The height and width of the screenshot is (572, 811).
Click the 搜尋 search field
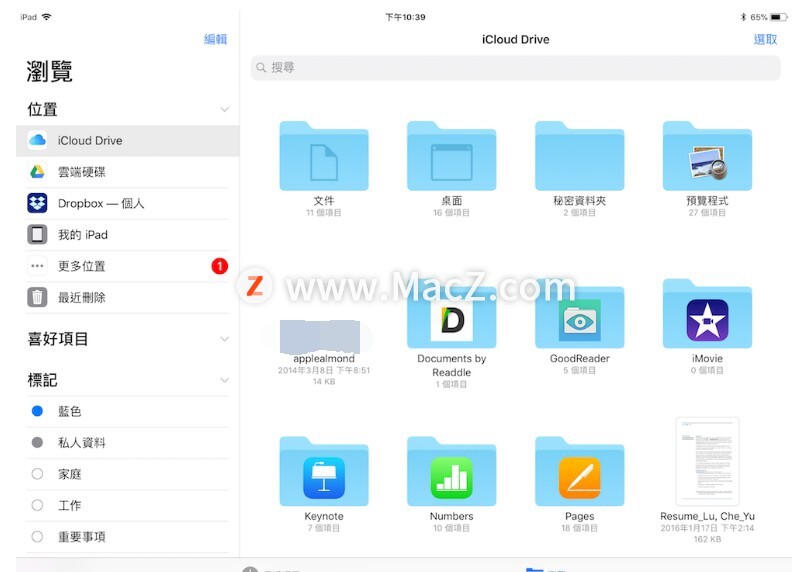516,68
